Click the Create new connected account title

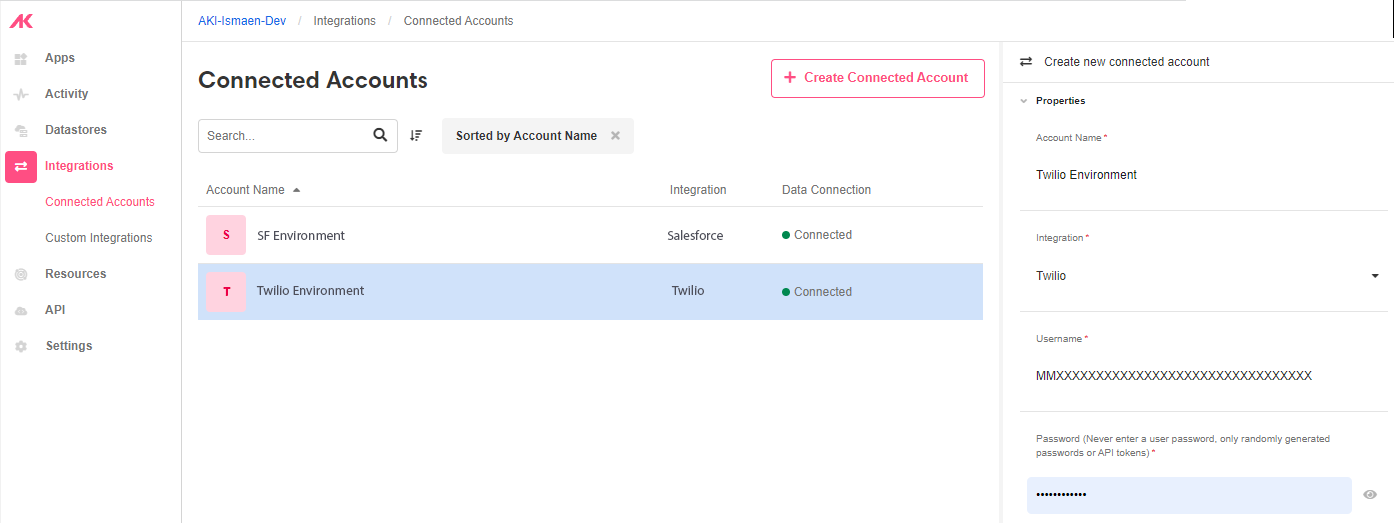click(x=1127, y=62)
